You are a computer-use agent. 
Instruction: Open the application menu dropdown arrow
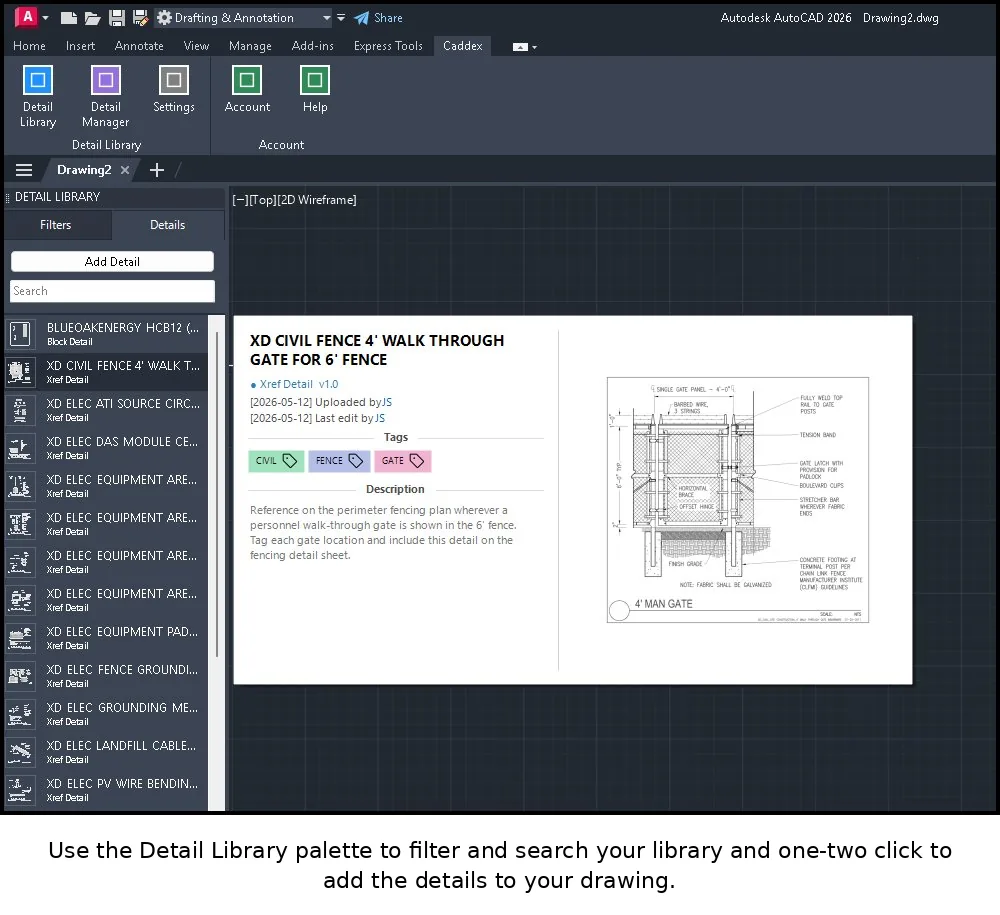45,18
